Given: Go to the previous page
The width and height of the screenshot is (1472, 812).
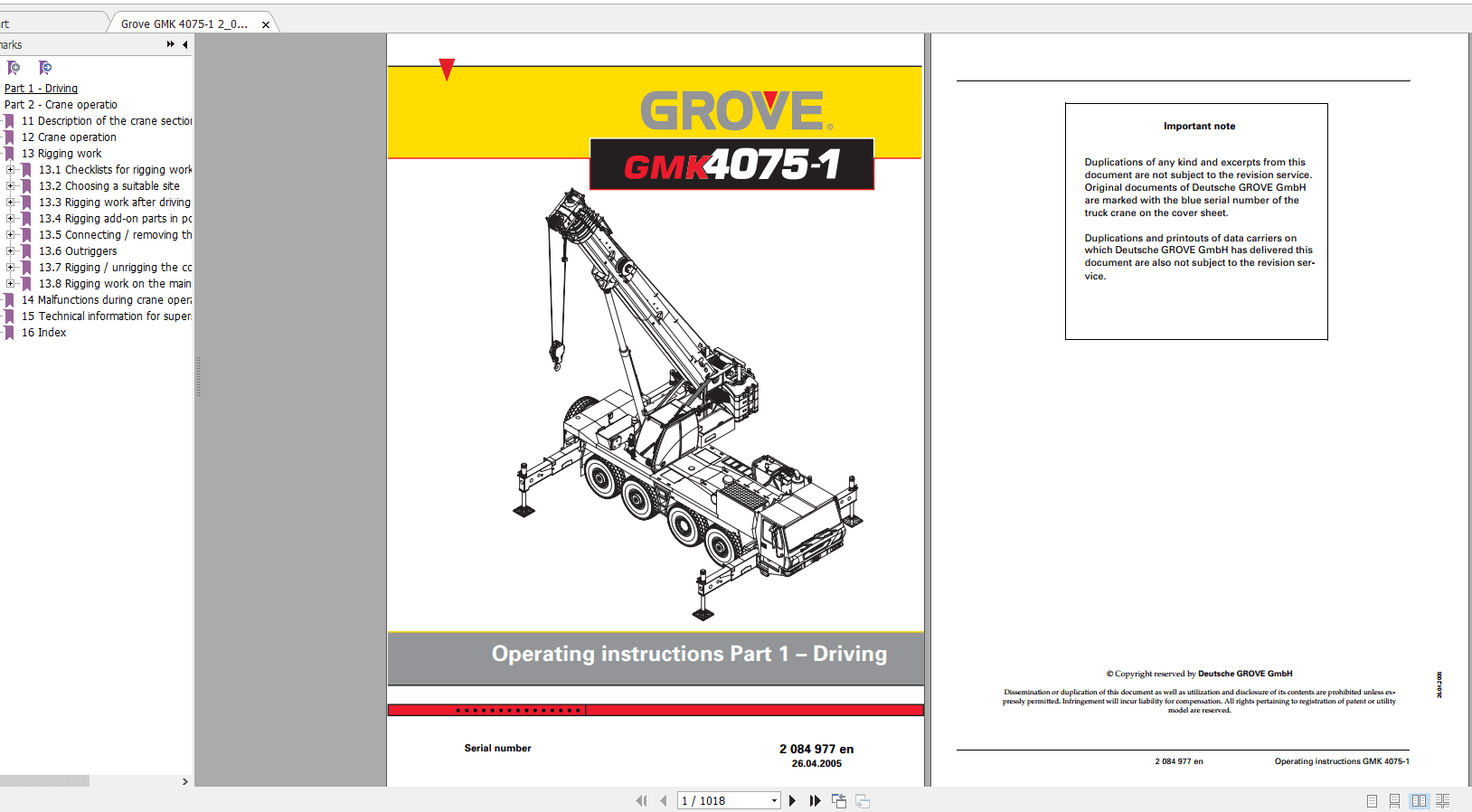Looking at the screenshot, I should [x=664, y=801].
